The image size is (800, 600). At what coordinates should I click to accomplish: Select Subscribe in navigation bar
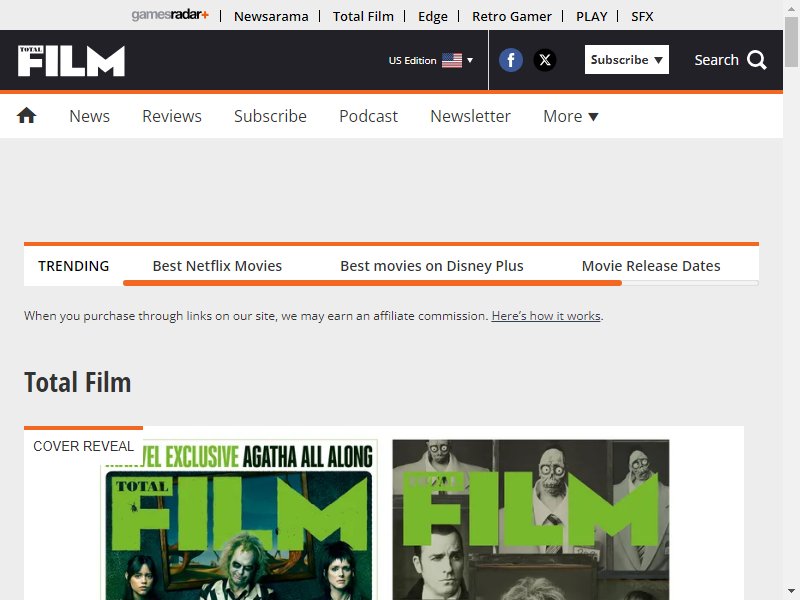[270, 116]
